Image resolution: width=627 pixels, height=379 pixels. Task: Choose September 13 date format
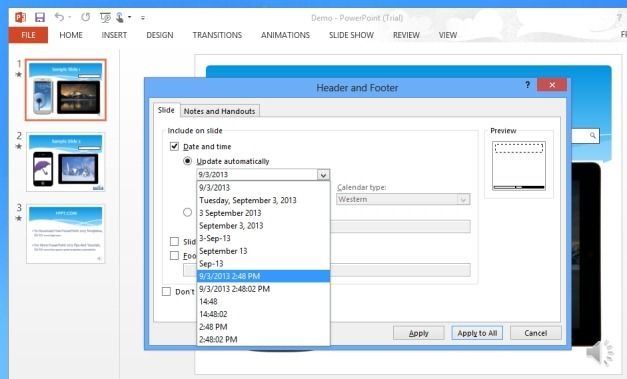263,251
